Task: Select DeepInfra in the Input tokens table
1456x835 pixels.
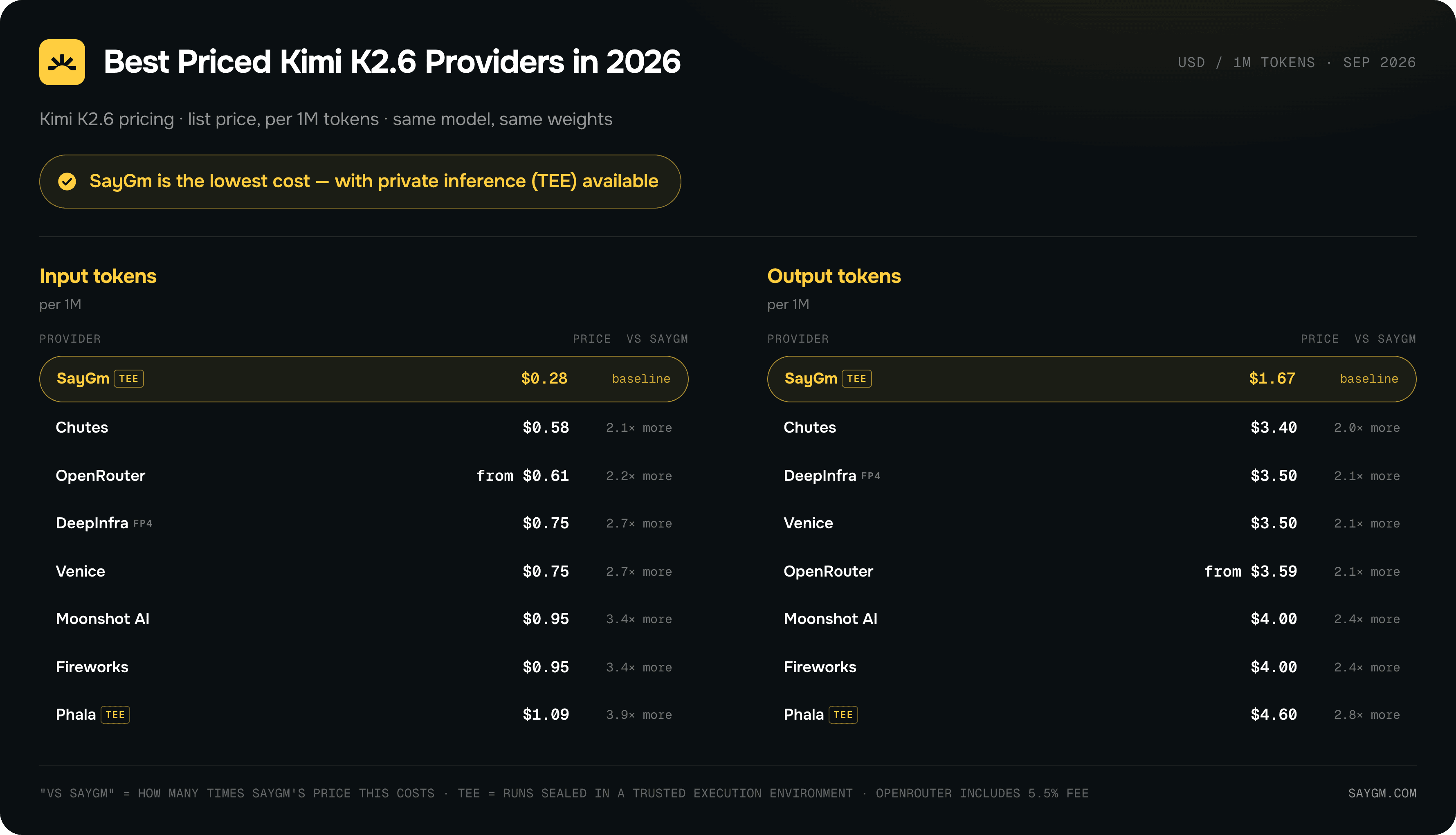Action: click(92, 523)
